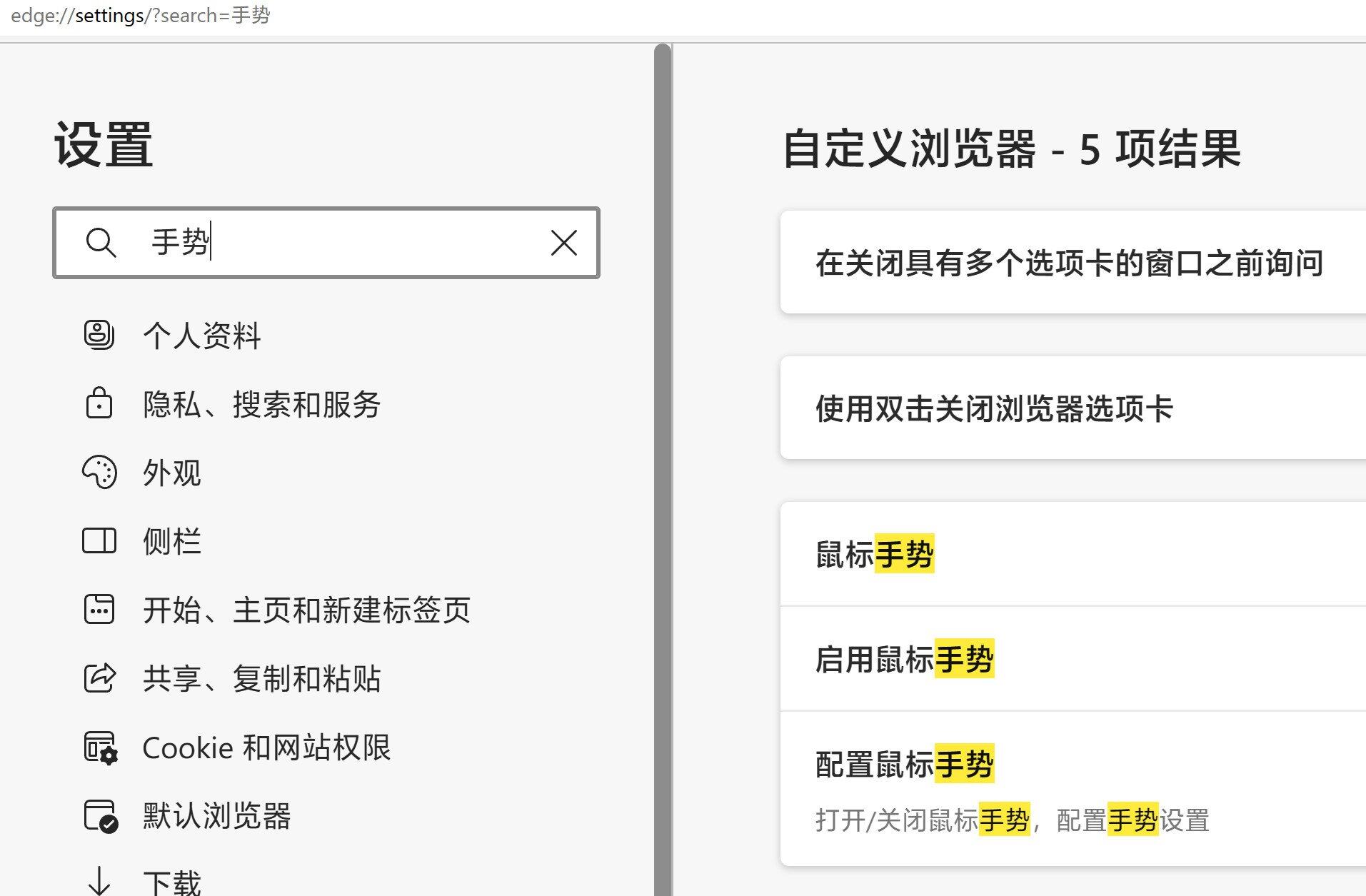
Task: Click the 侧栏 sidebar icon
Action: pyautogui.click(x=99, y=540)
